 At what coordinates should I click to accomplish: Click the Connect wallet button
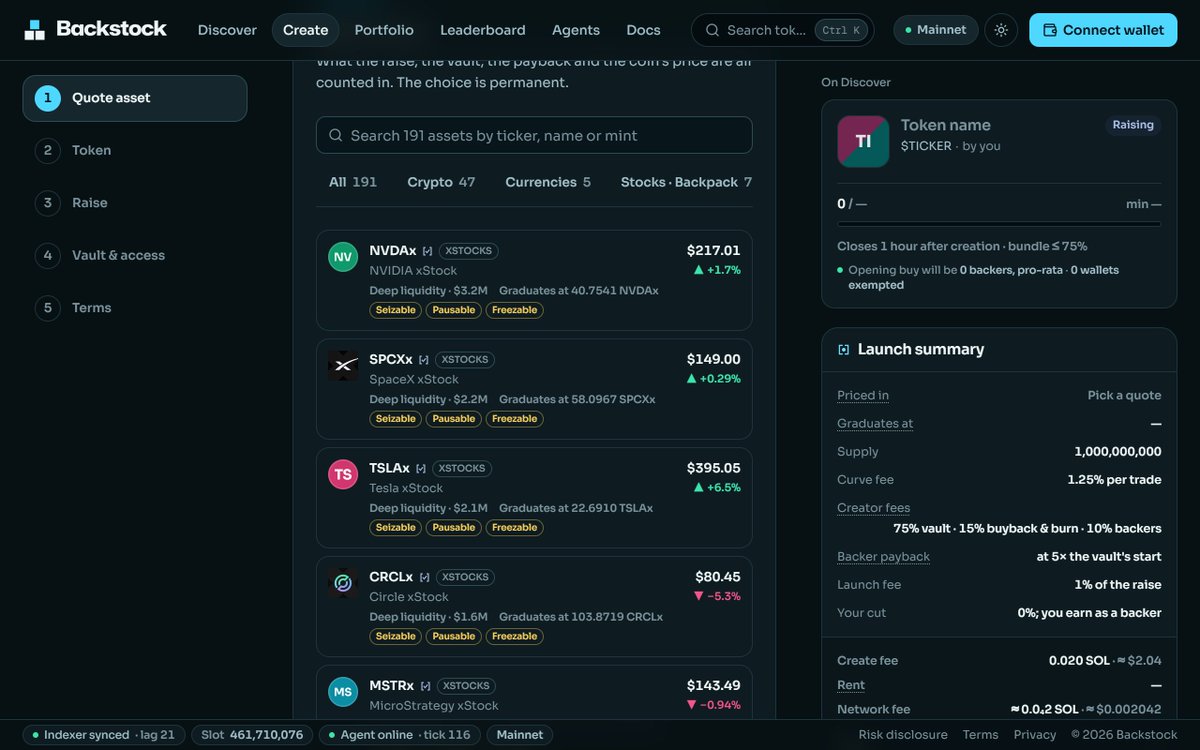(1103, 30)
